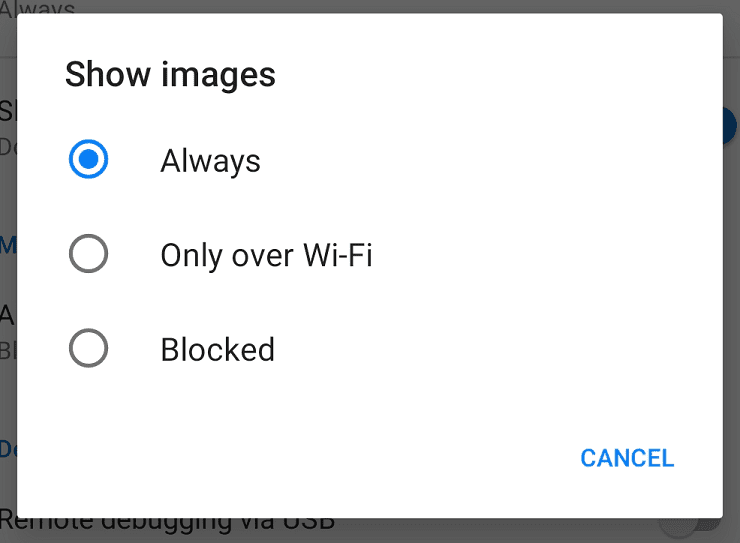
Task: Tap the "Blocked" option text
Action: point(218,350)
